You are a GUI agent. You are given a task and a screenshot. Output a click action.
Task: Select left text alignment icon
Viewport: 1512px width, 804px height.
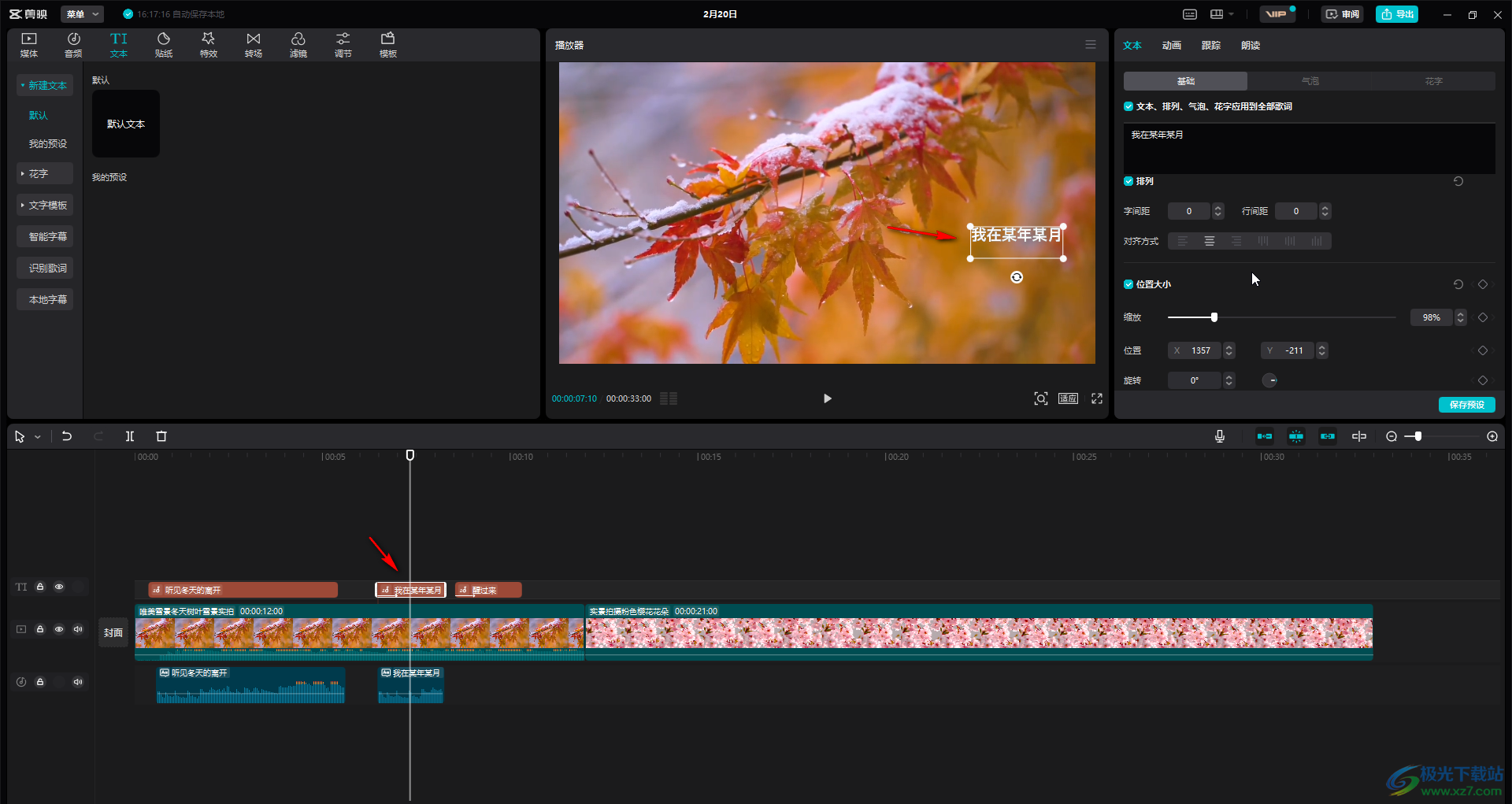click(1183, 241)
